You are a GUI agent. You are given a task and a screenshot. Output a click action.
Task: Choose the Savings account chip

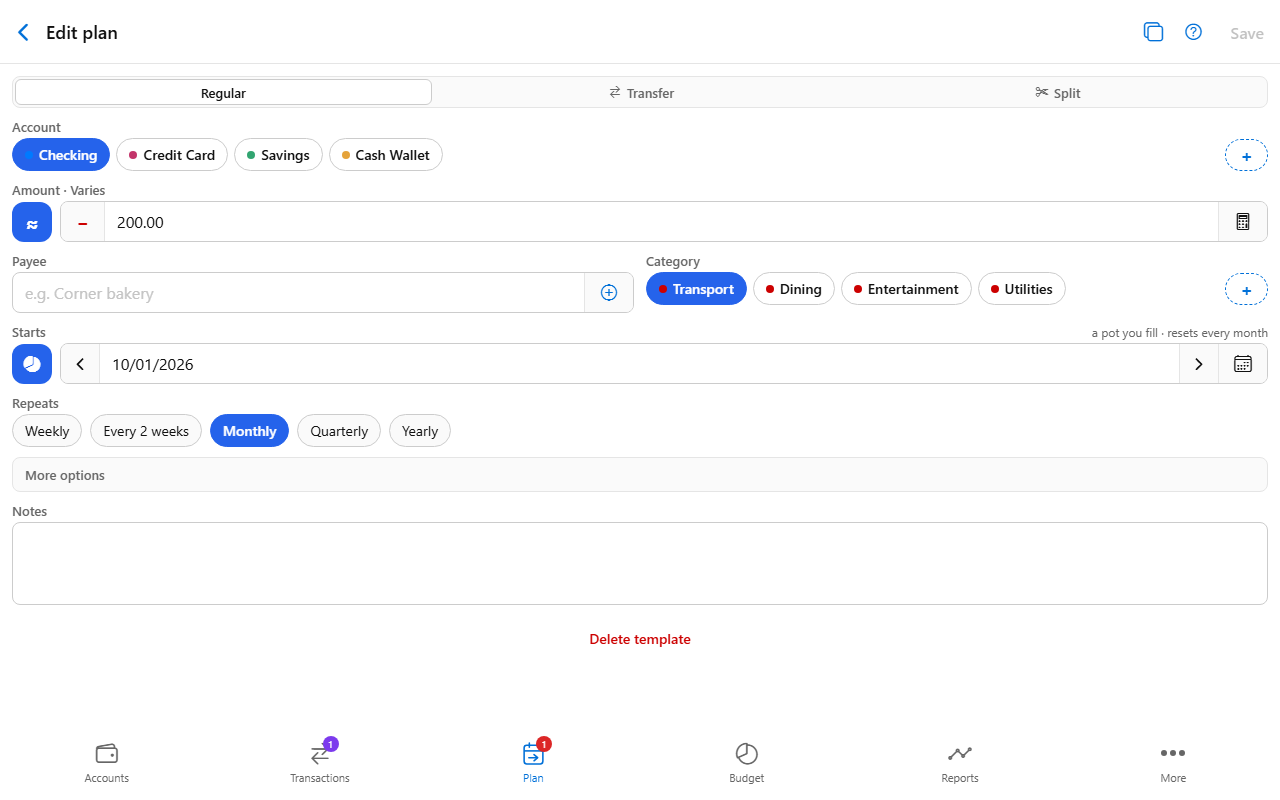pyautogui.click(x=278, y=155)
